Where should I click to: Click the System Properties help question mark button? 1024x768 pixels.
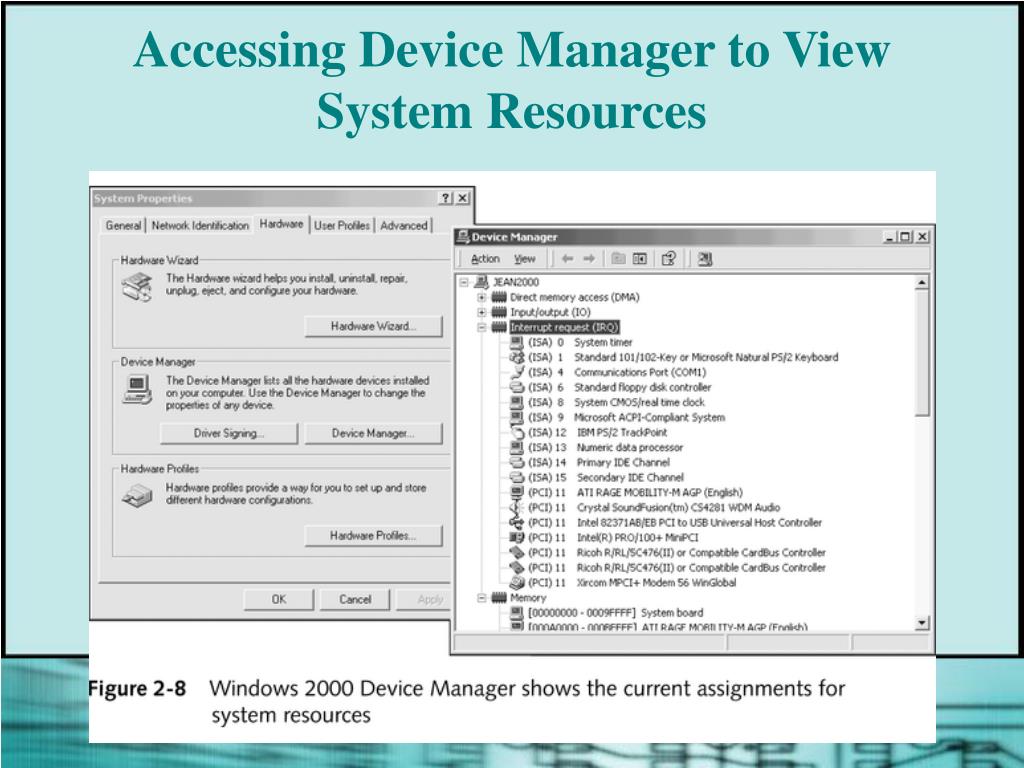click(445, 198)
